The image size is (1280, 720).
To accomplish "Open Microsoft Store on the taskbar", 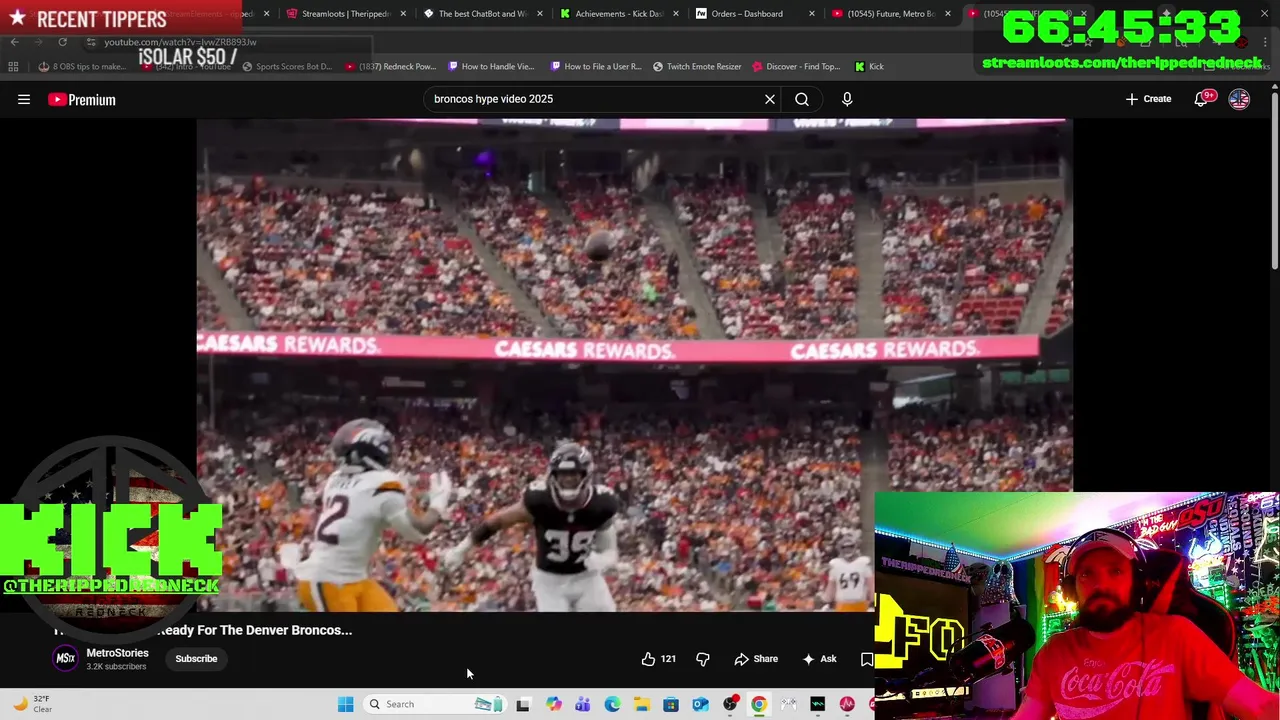I will 671,704.
